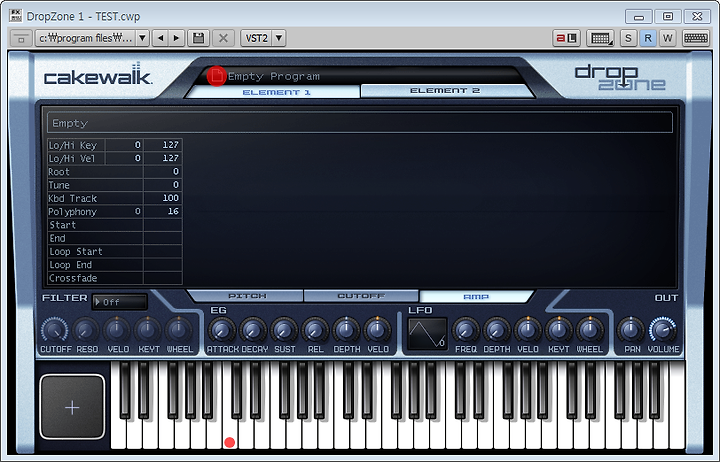This screenshot has height=462, width=720.
Task: Click the LFO Depth knob
Action: pyautogui.click(x=496, y=330)
